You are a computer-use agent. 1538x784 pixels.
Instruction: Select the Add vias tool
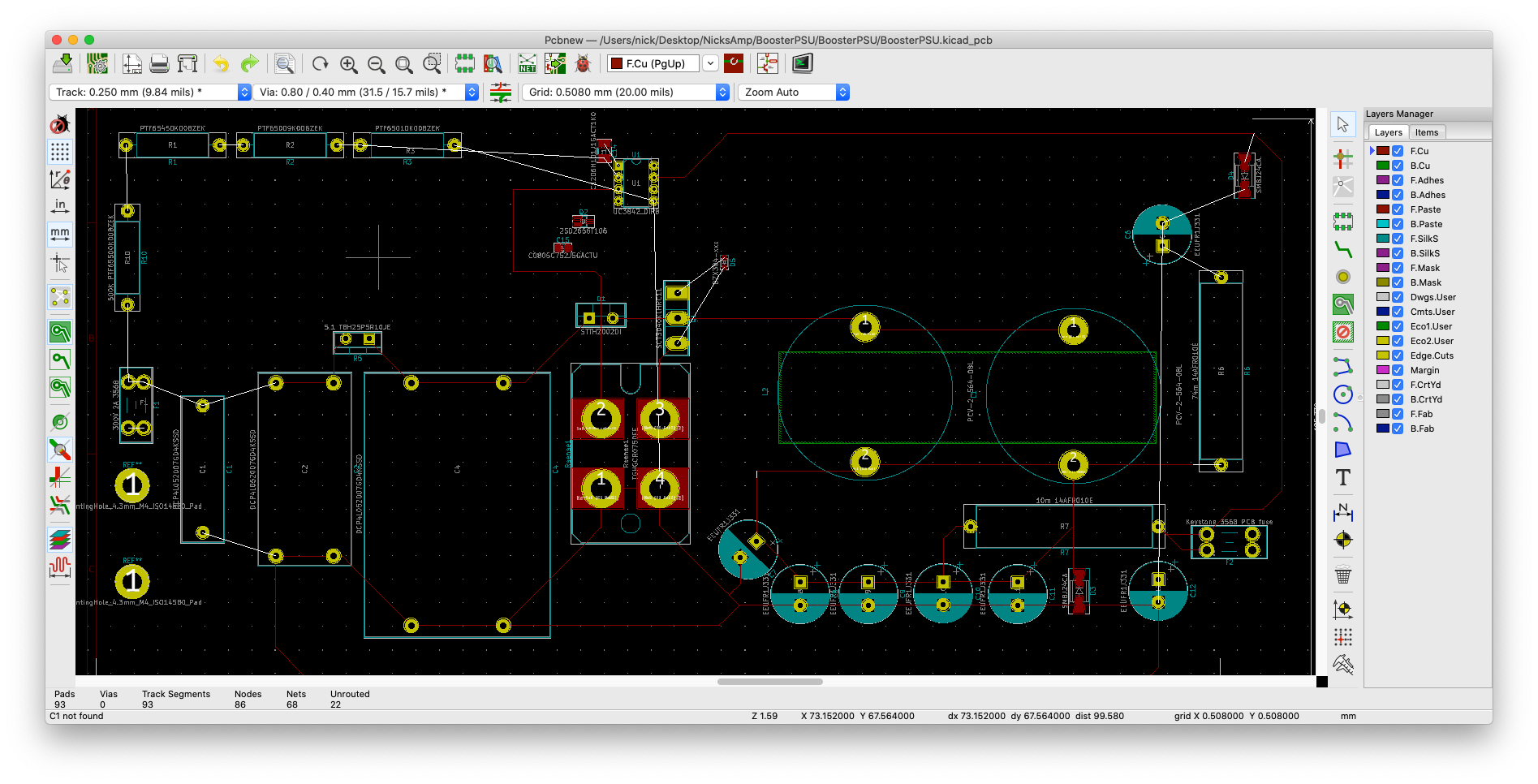click(x=1343, y=277)
